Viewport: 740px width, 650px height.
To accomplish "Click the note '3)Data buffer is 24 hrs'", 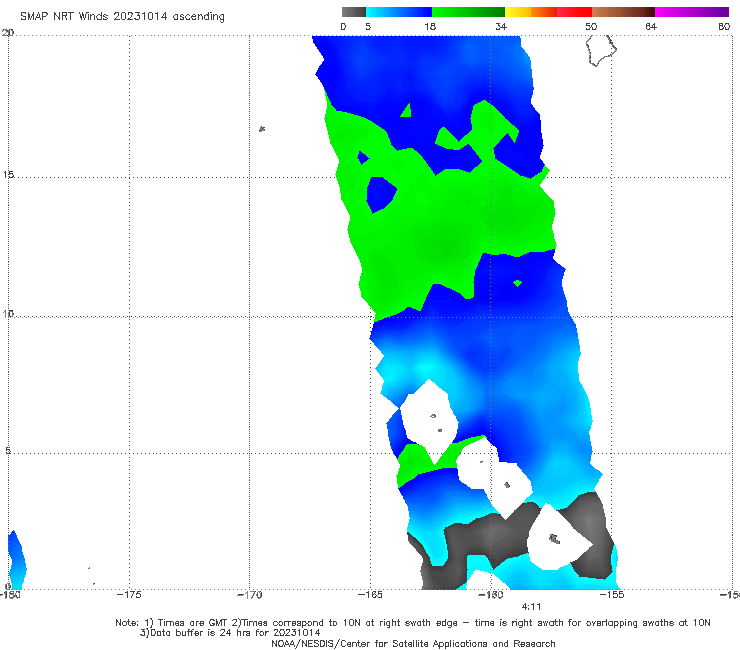I will click(230, 633).
